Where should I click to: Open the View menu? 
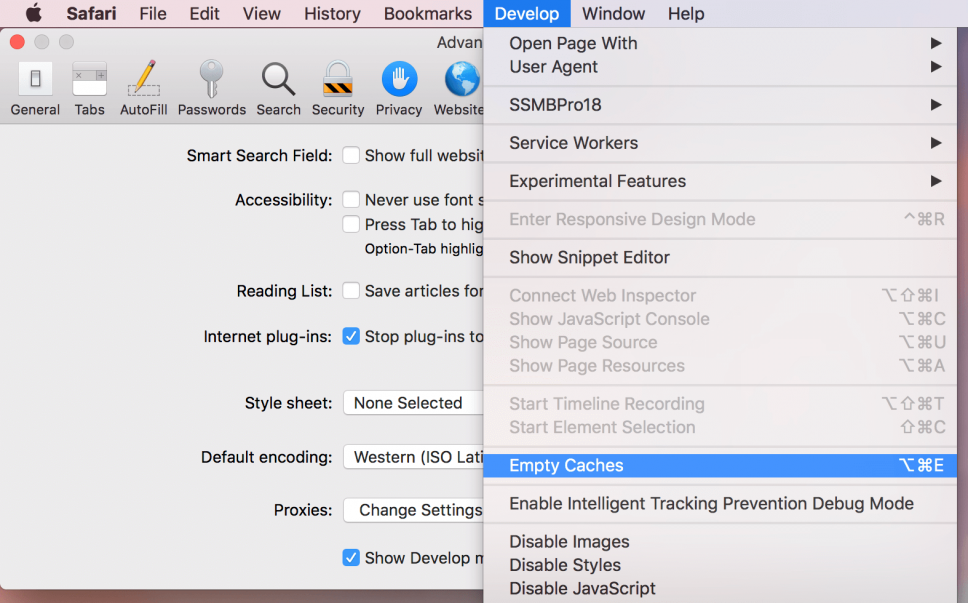262,14
